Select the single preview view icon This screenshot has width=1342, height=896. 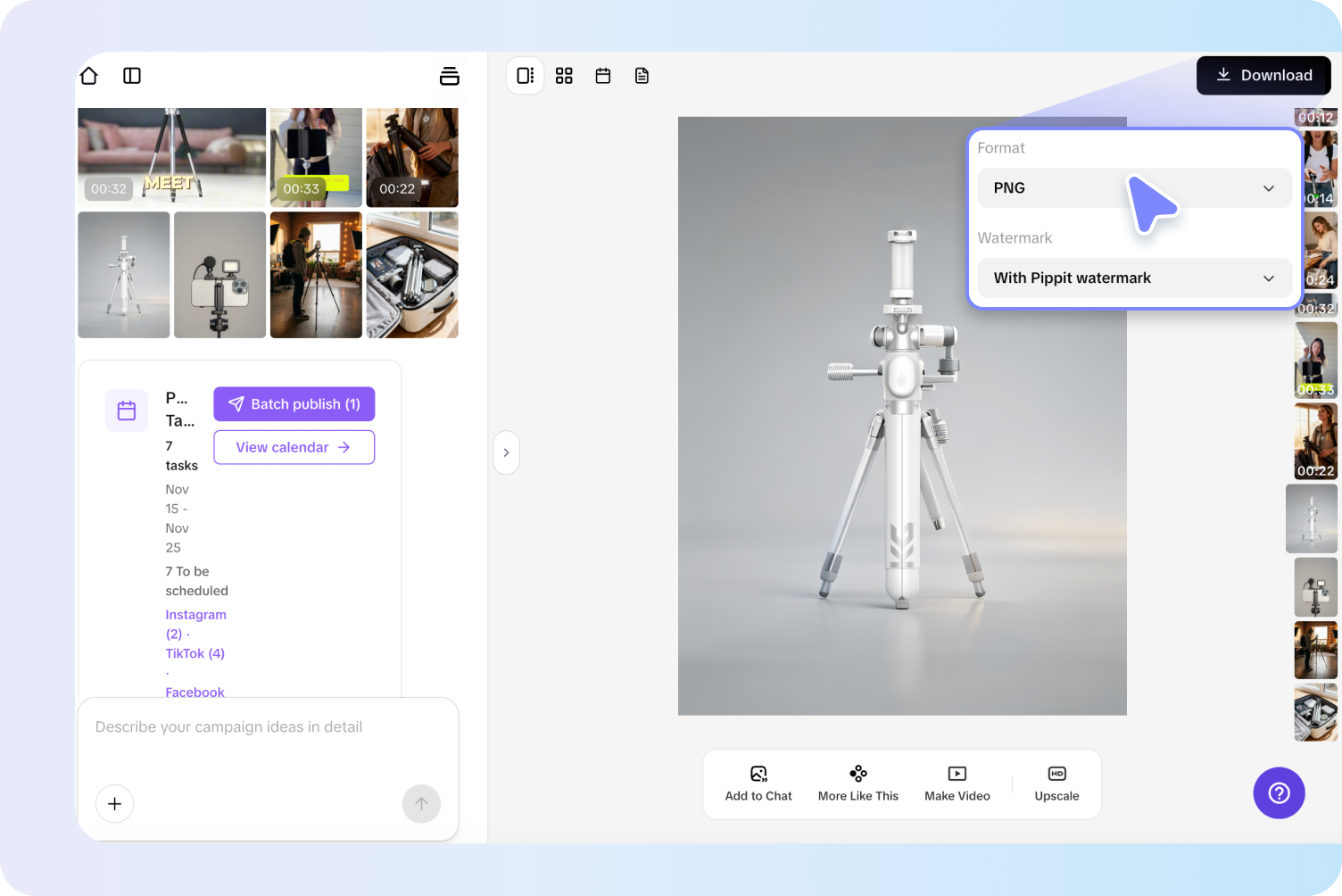pos(525,76)
